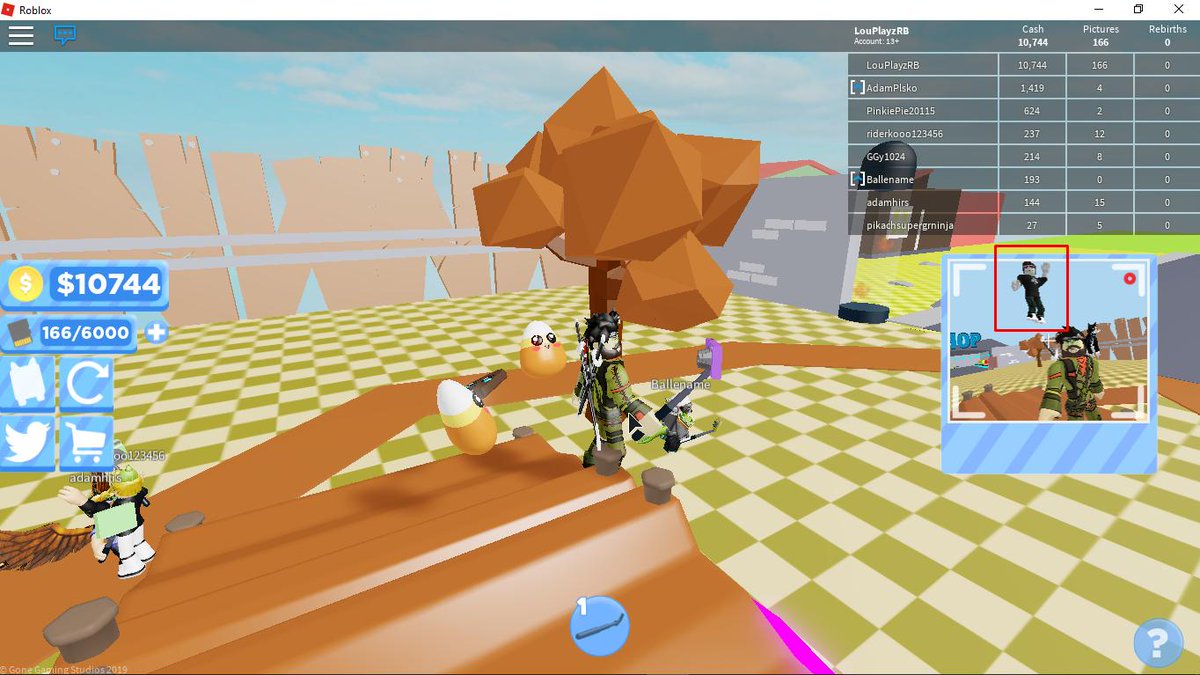Open the Roblox hamburger menu
This screenshot has width=1200, height=675.
pyautogui.click(x=21, y=36)
